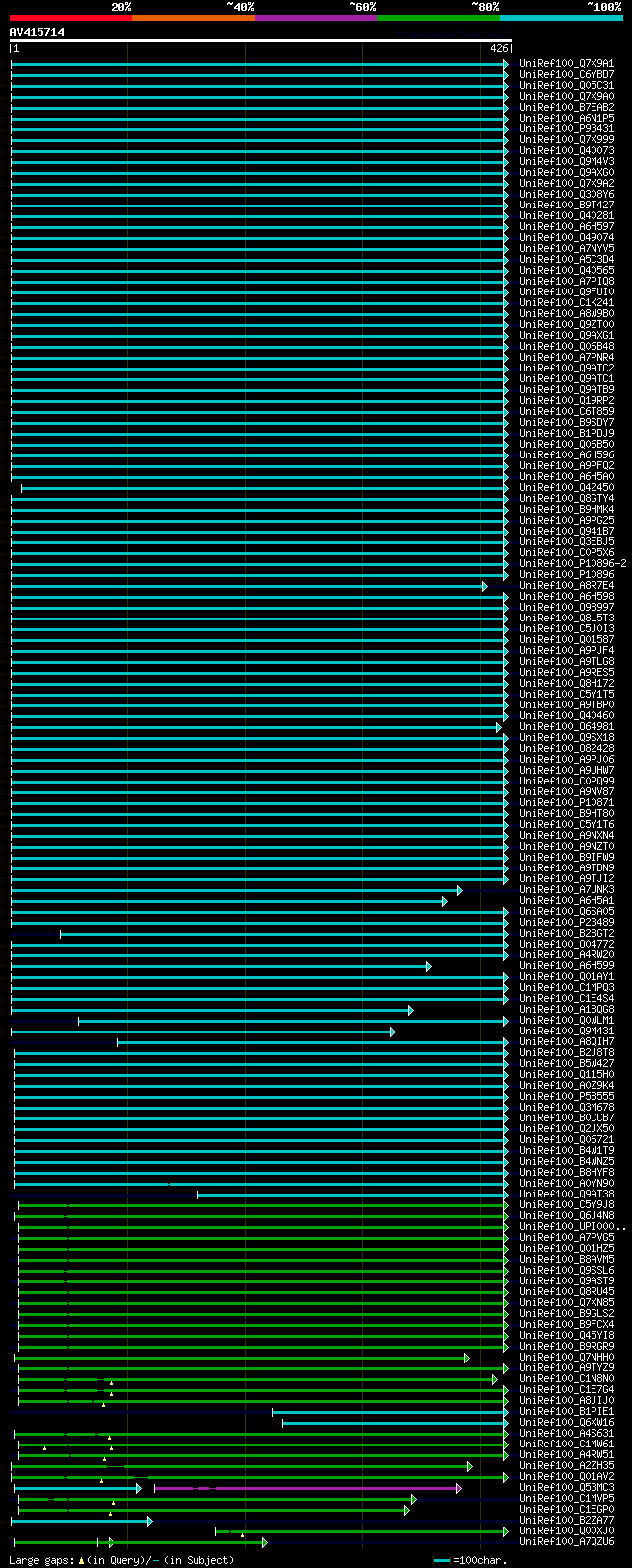
Task: Select the AV415714 query name label
Action: 38,32
